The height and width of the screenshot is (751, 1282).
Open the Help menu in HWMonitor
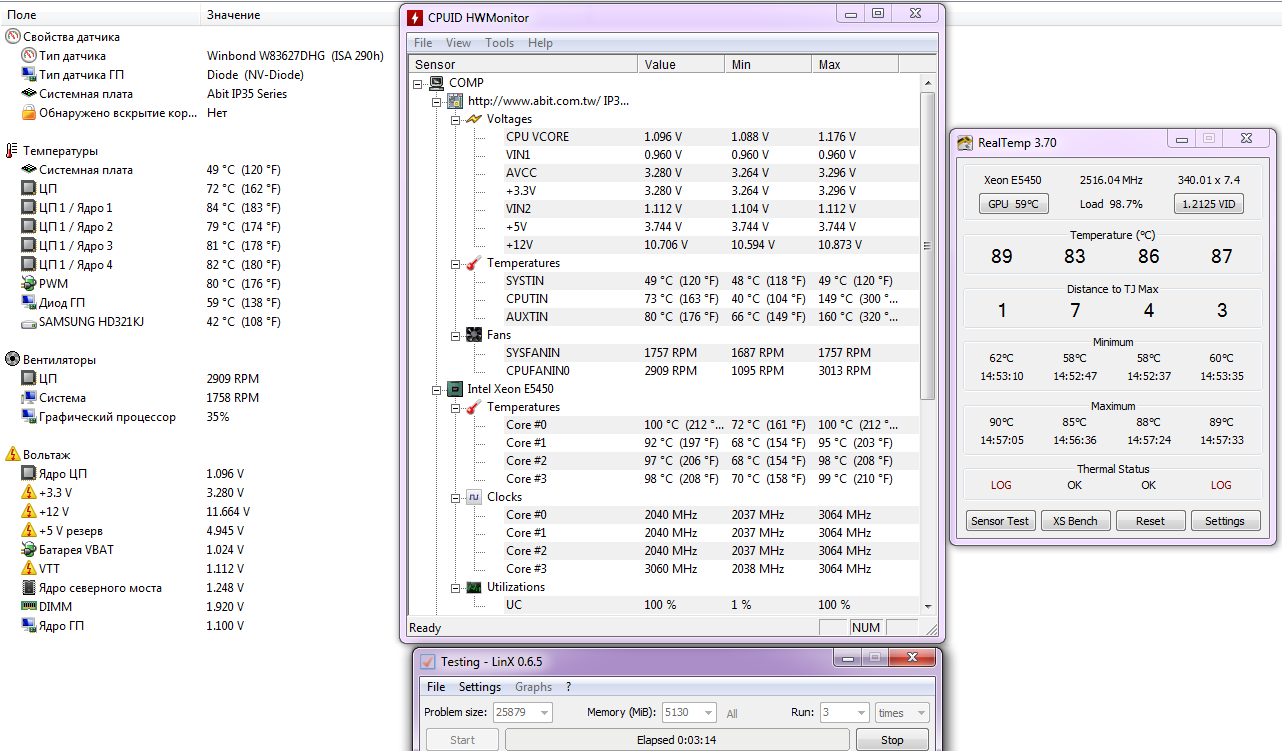pyautogui.click(x=540, y=43)
